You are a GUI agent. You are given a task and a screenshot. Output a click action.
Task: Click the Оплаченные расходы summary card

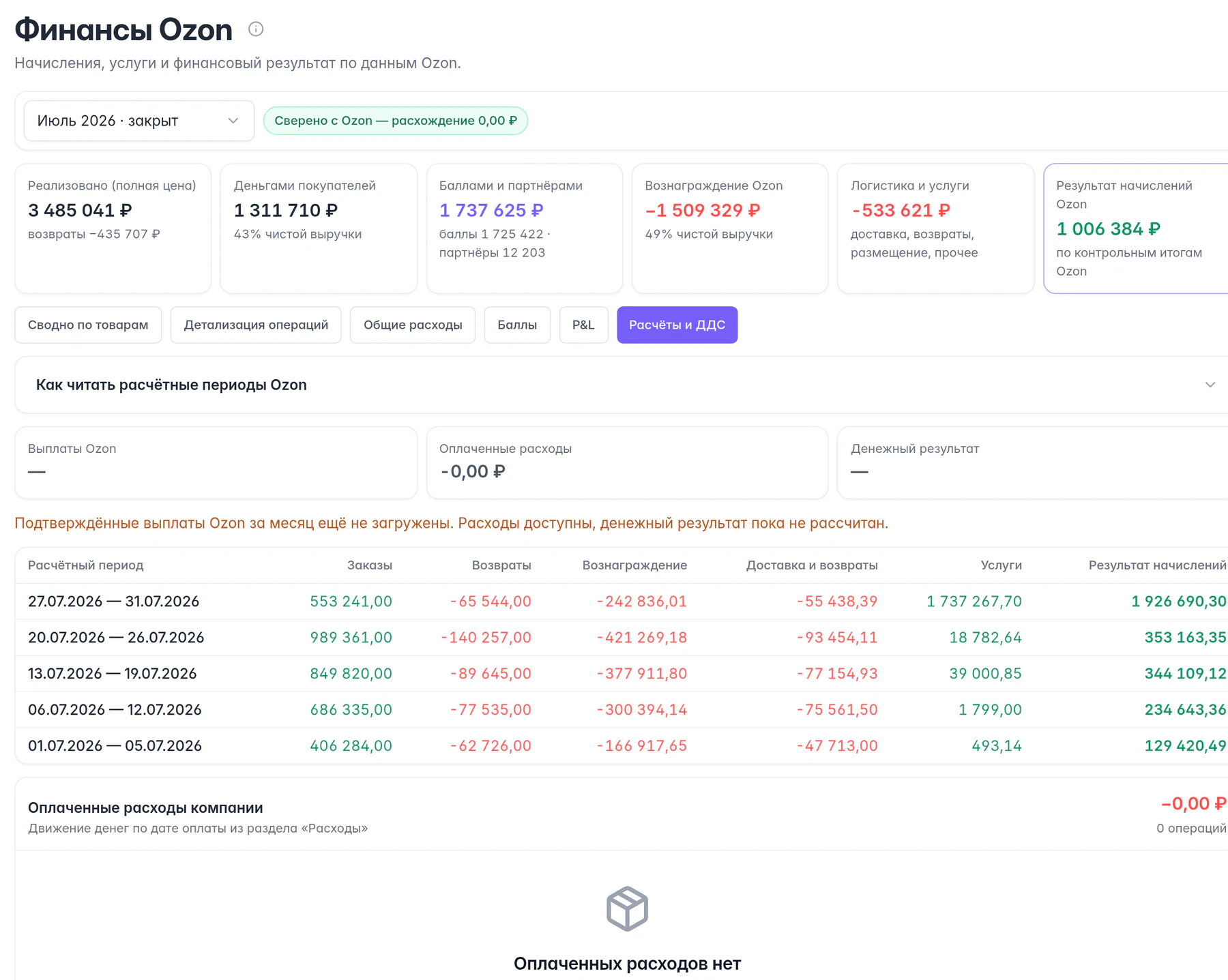627,462
